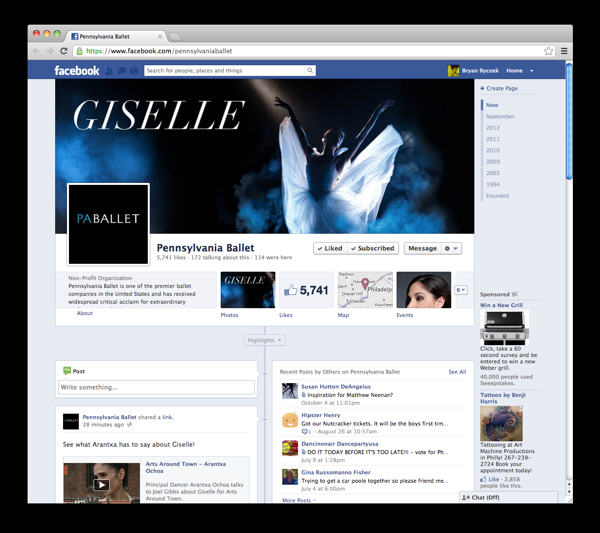
Task: Jump to Founded in the timeline
Action: pos(497,196)
